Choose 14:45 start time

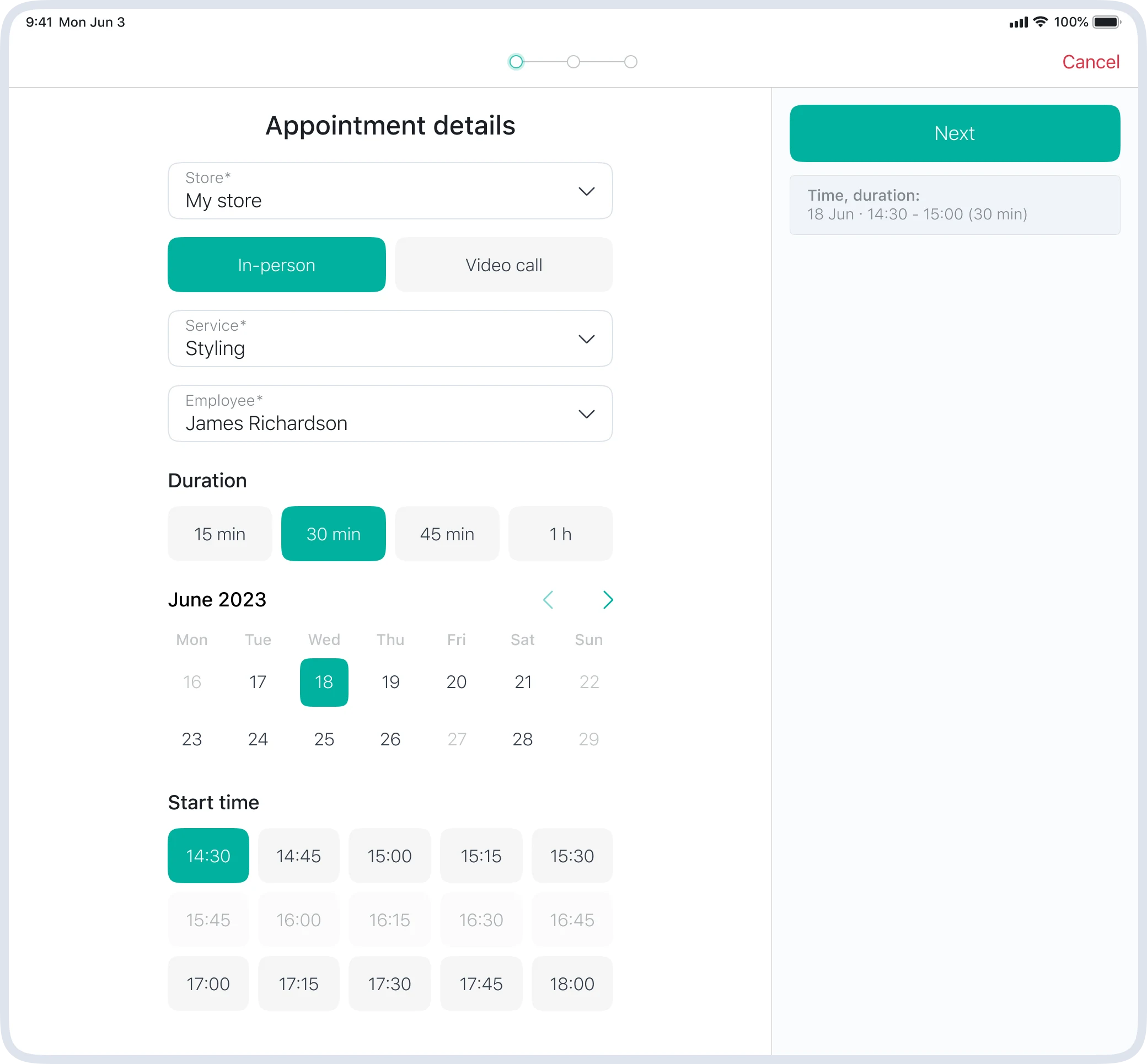[299, 856]
